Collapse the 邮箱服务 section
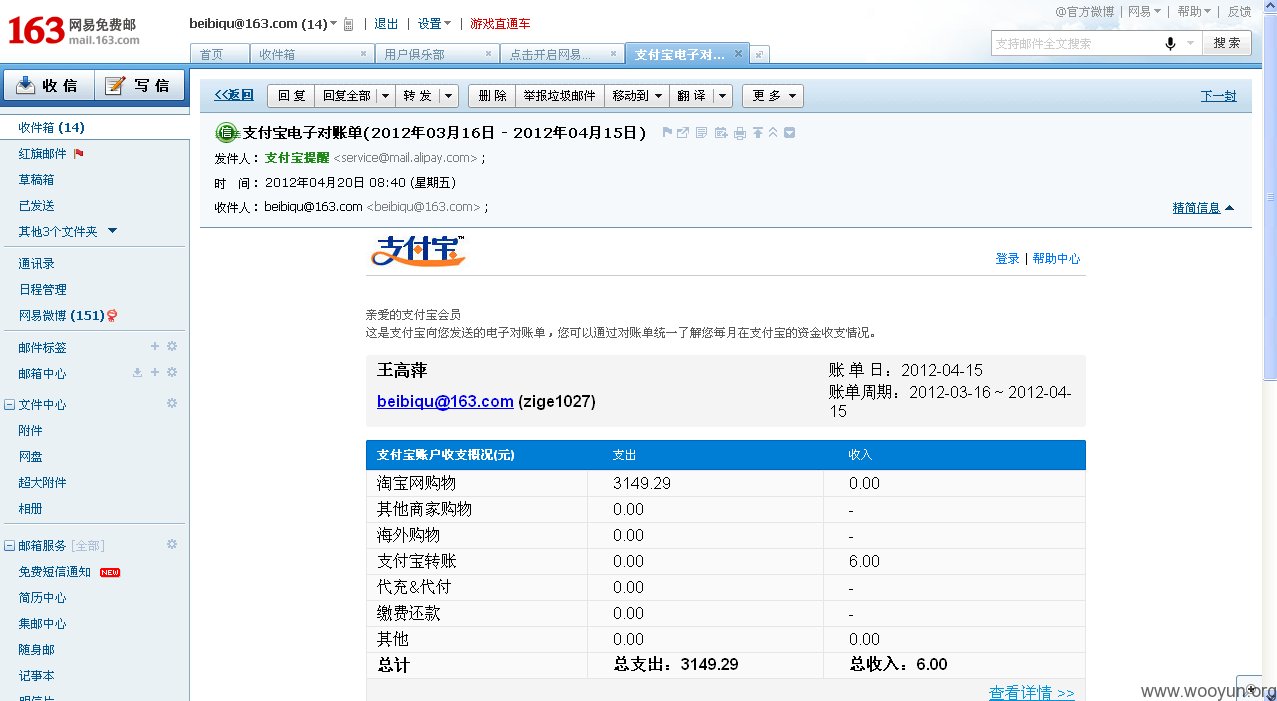The image size is (1277, 701). (x=9, y=546)
